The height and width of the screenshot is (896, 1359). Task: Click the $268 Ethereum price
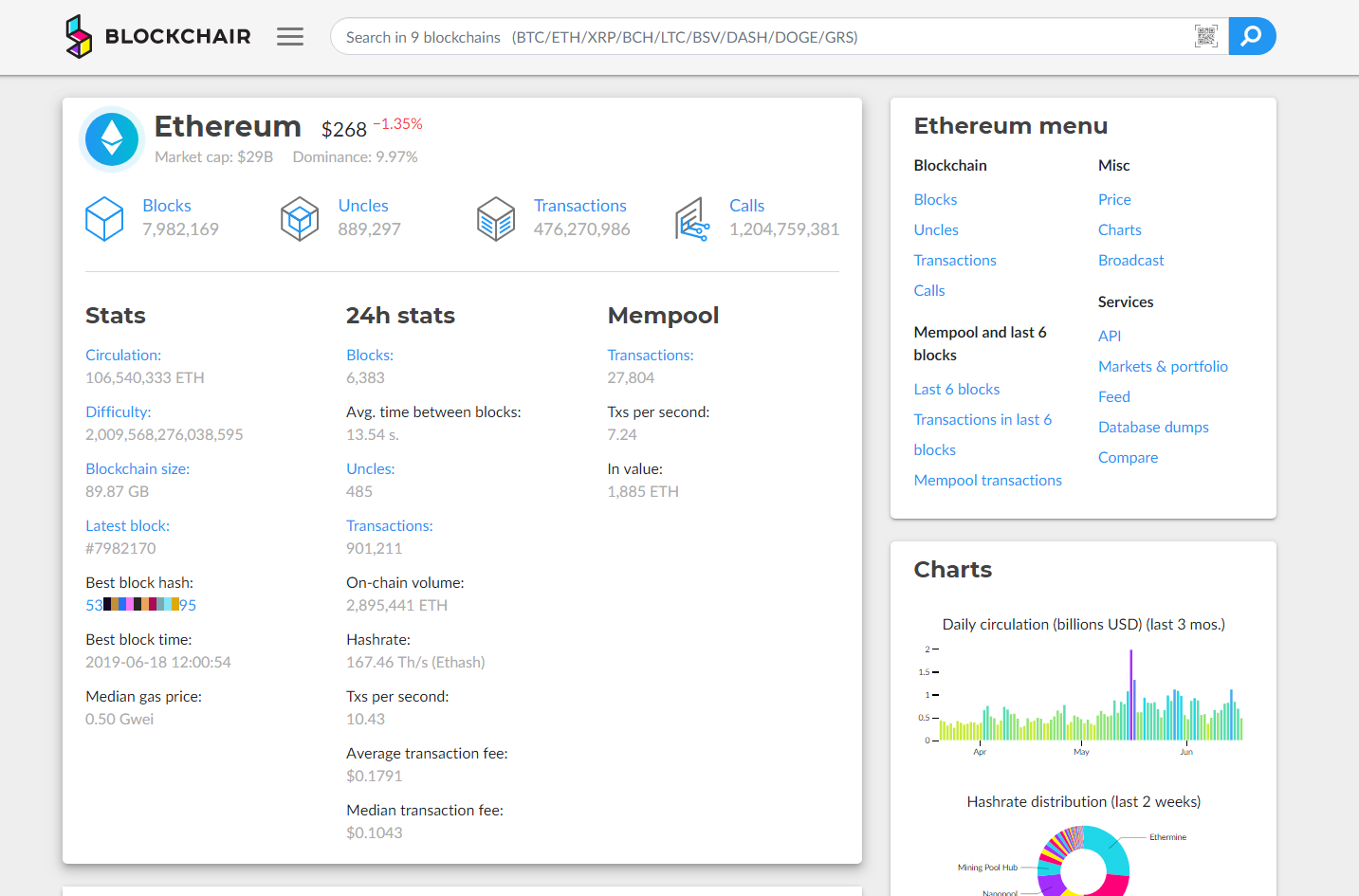pos(343,130)
